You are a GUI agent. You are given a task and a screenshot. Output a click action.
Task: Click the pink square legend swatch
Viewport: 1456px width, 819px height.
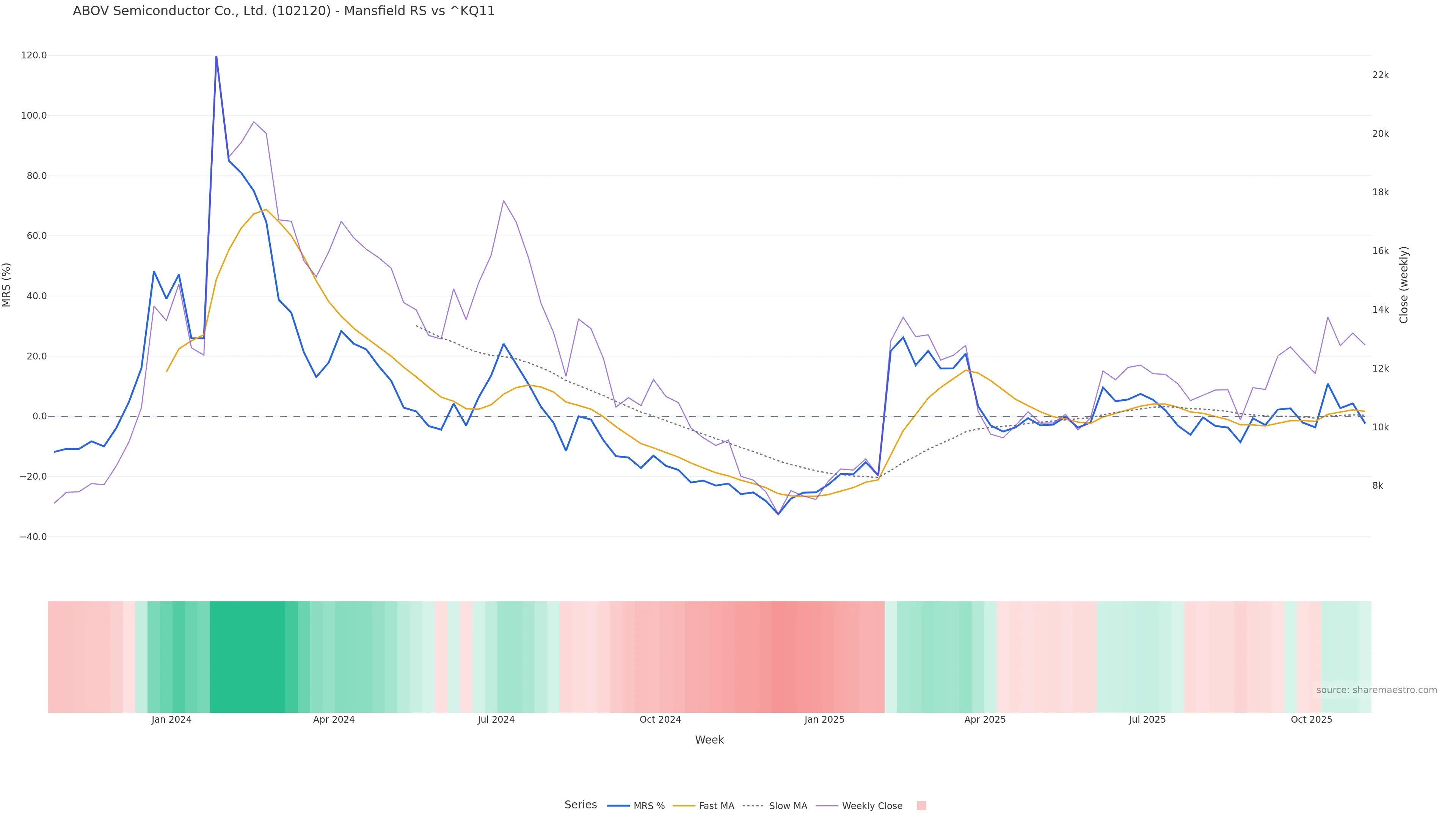921,806
